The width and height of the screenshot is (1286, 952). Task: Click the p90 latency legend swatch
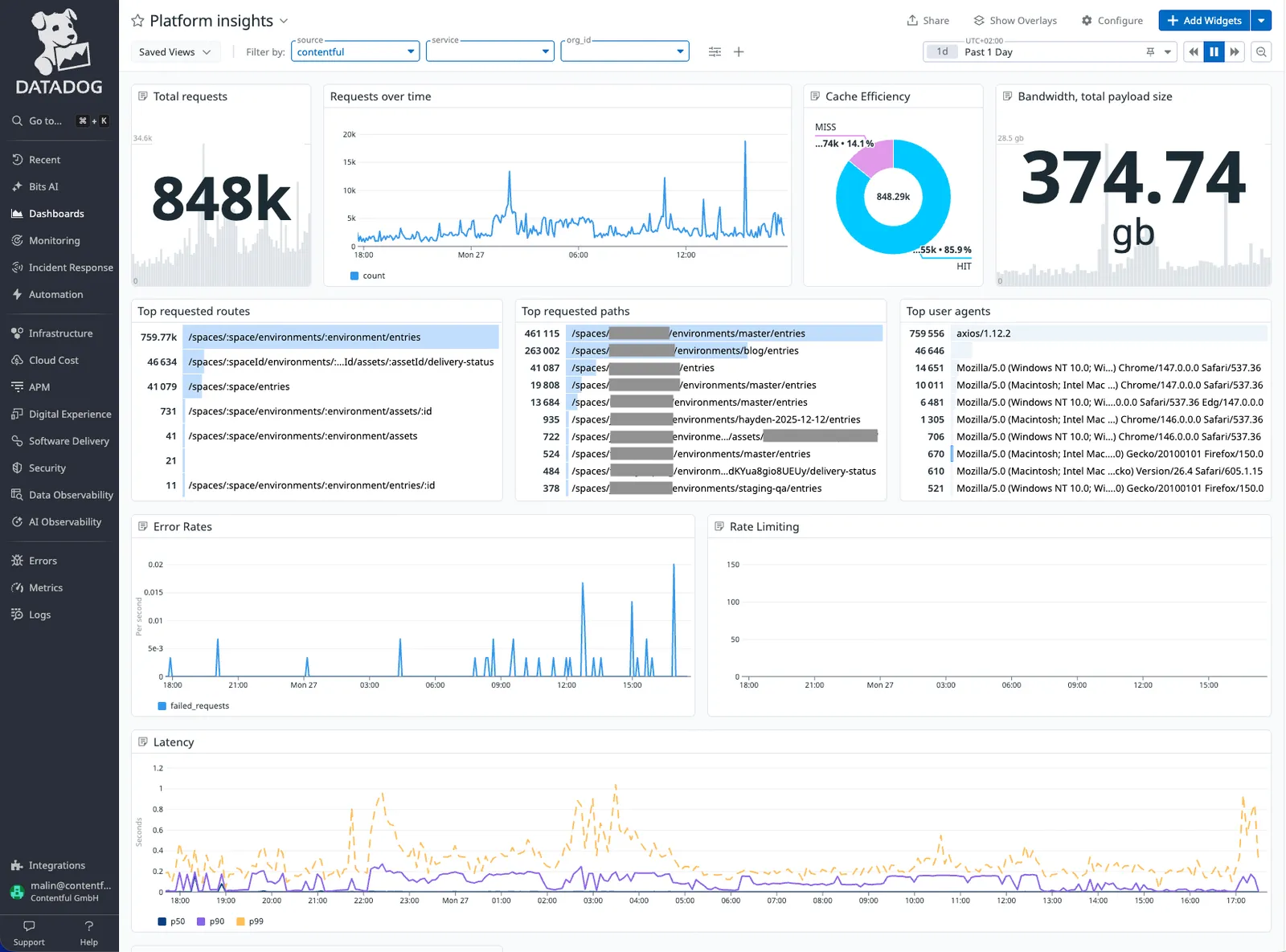pos(201,921)
